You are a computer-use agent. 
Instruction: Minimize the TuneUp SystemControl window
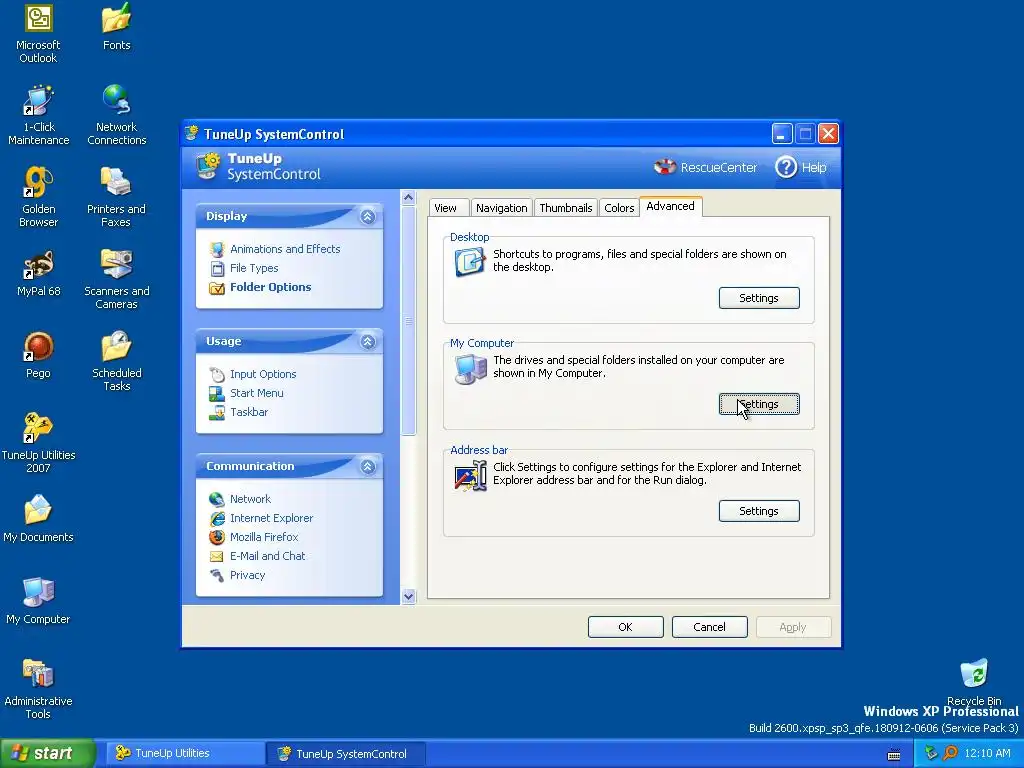tap(782, 134)
